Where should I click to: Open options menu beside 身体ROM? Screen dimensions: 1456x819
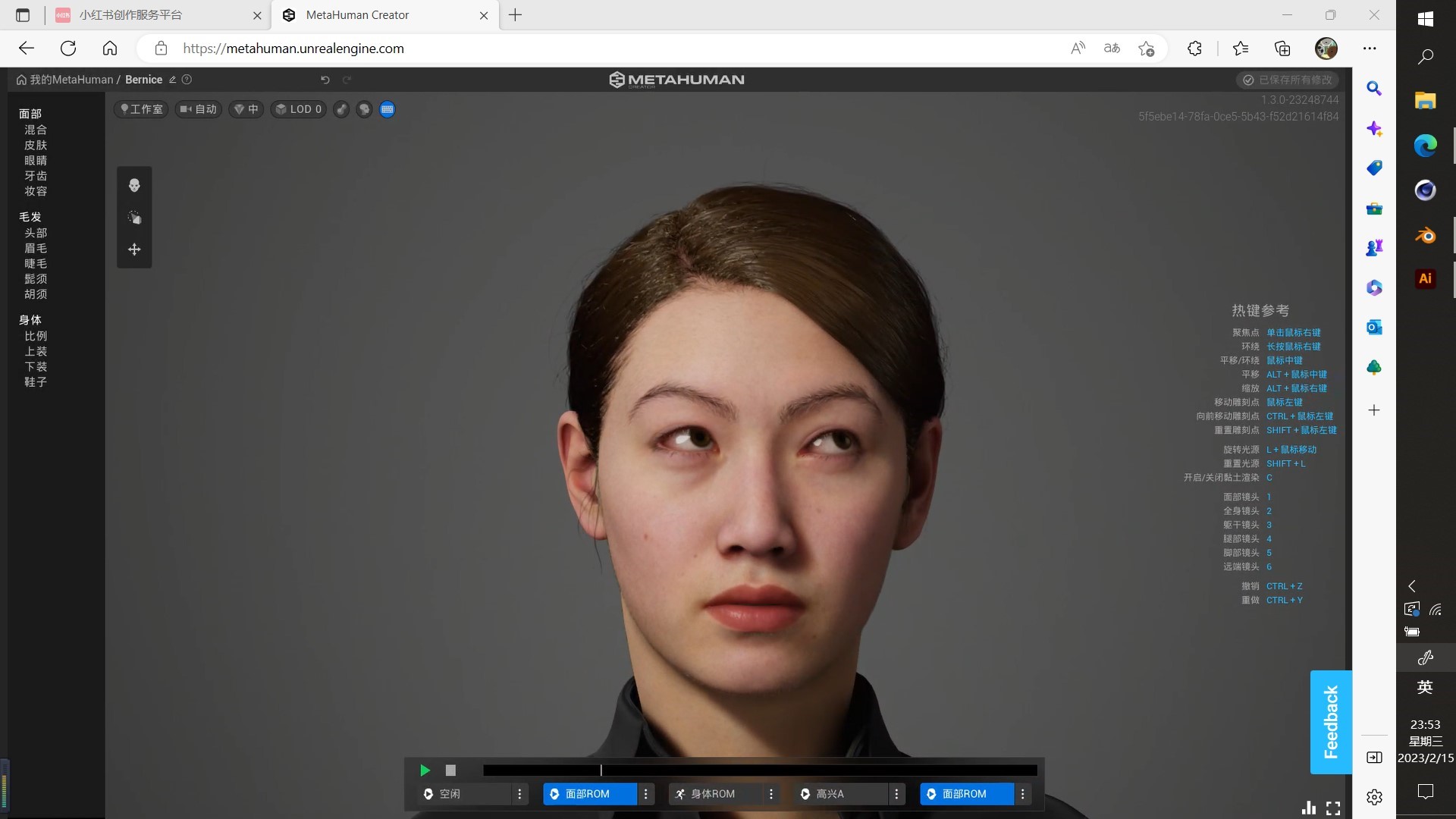pos(771,794)
